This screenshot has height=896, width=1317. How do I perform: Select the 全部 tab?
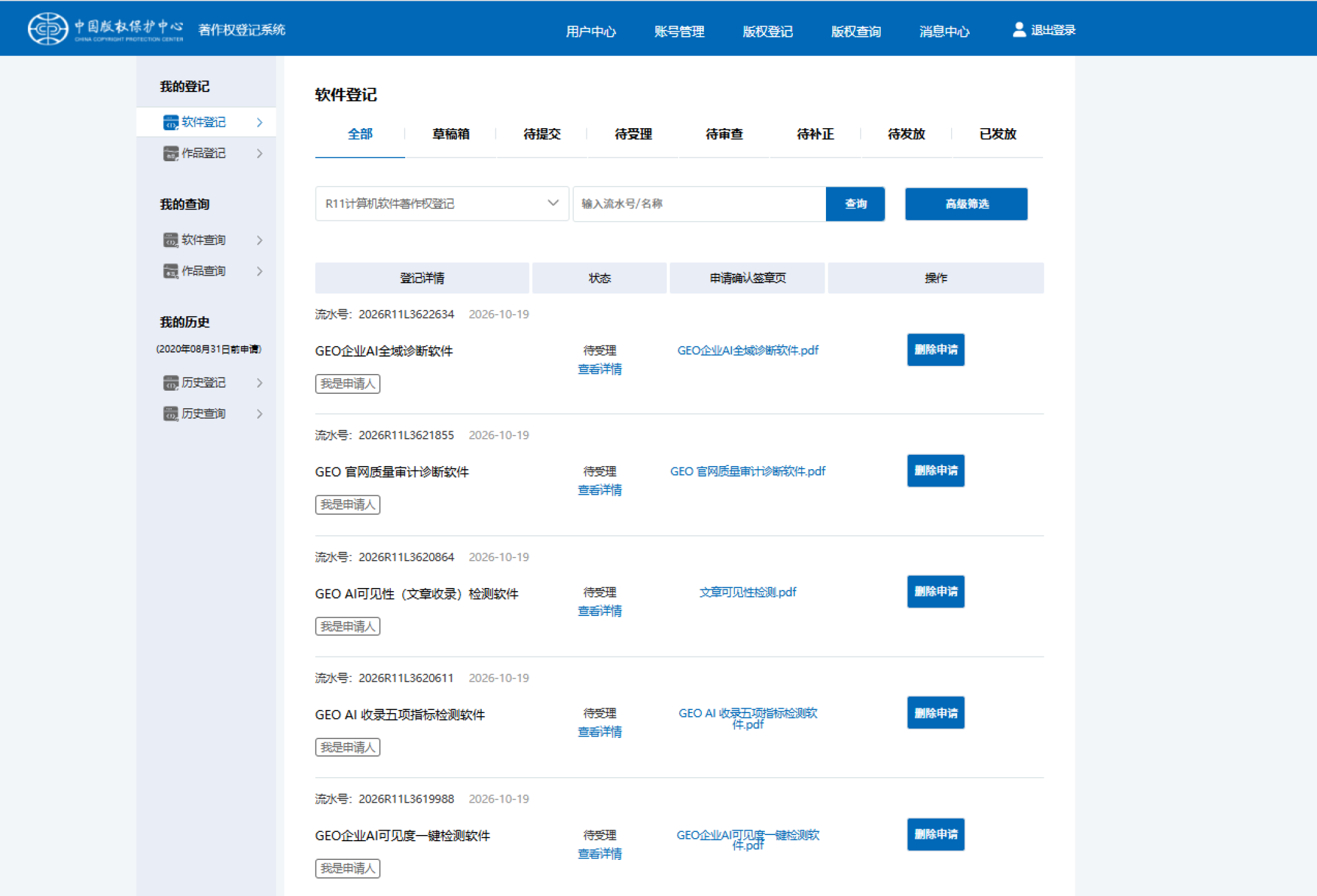pos(360,134)
